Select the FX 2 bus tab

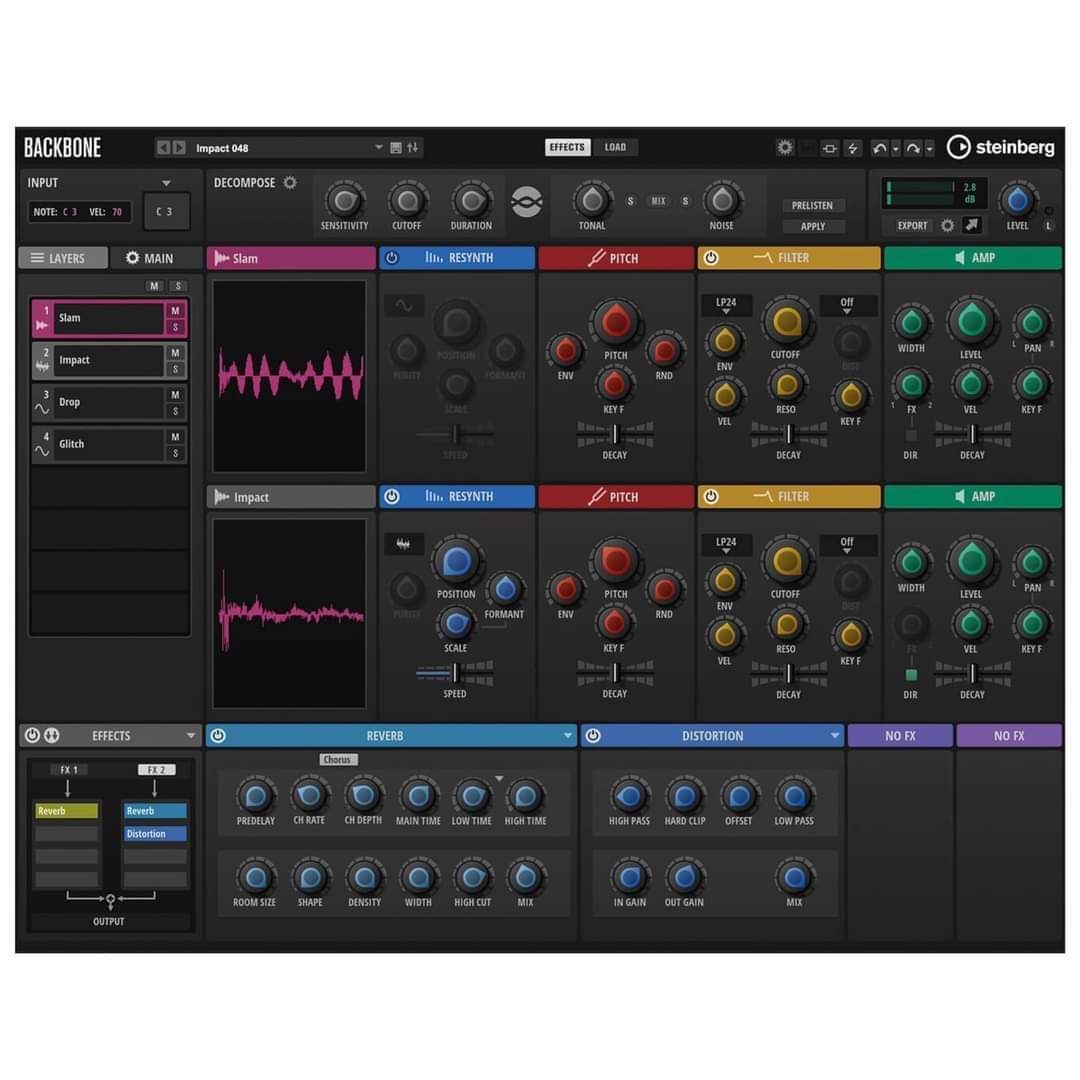[156, 770]
